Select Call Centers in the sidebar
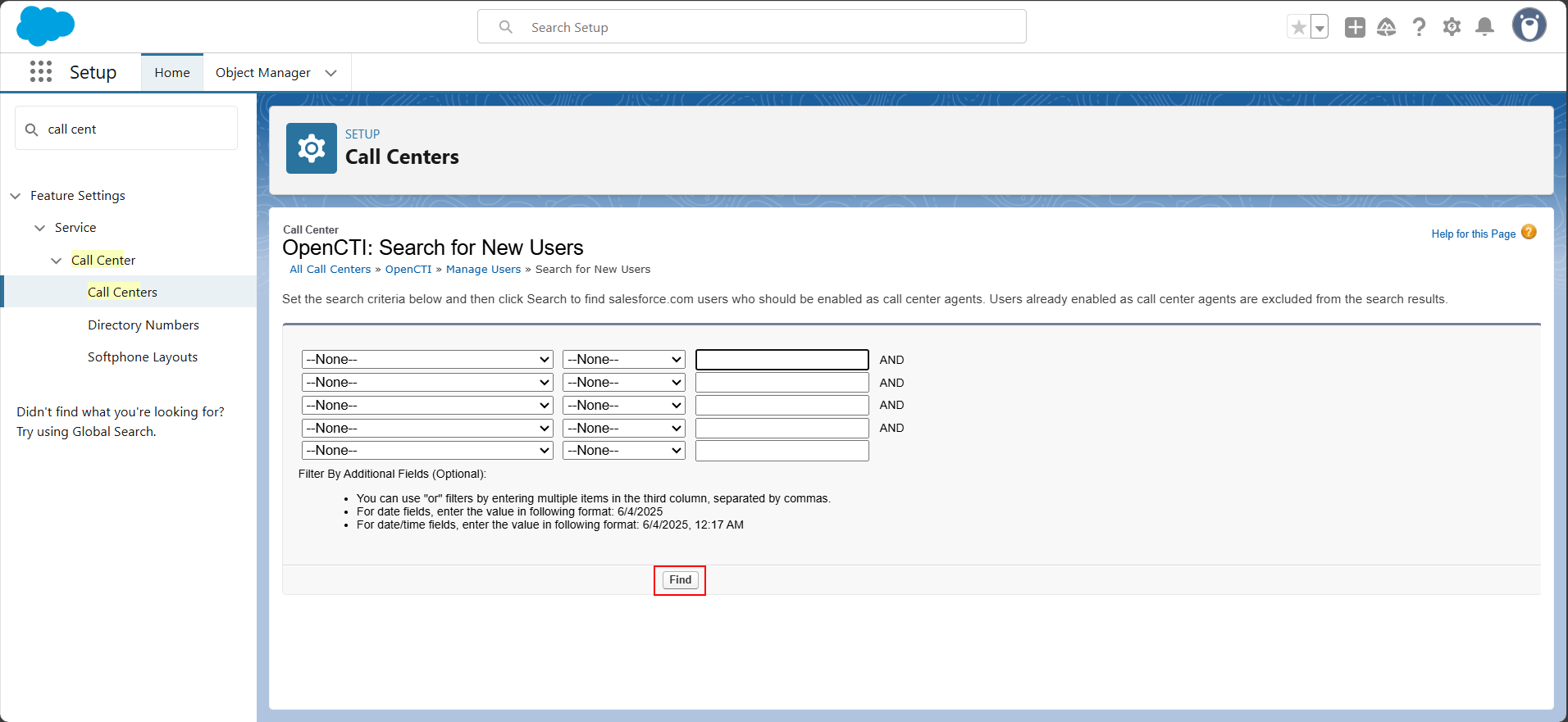 point(122,292)
